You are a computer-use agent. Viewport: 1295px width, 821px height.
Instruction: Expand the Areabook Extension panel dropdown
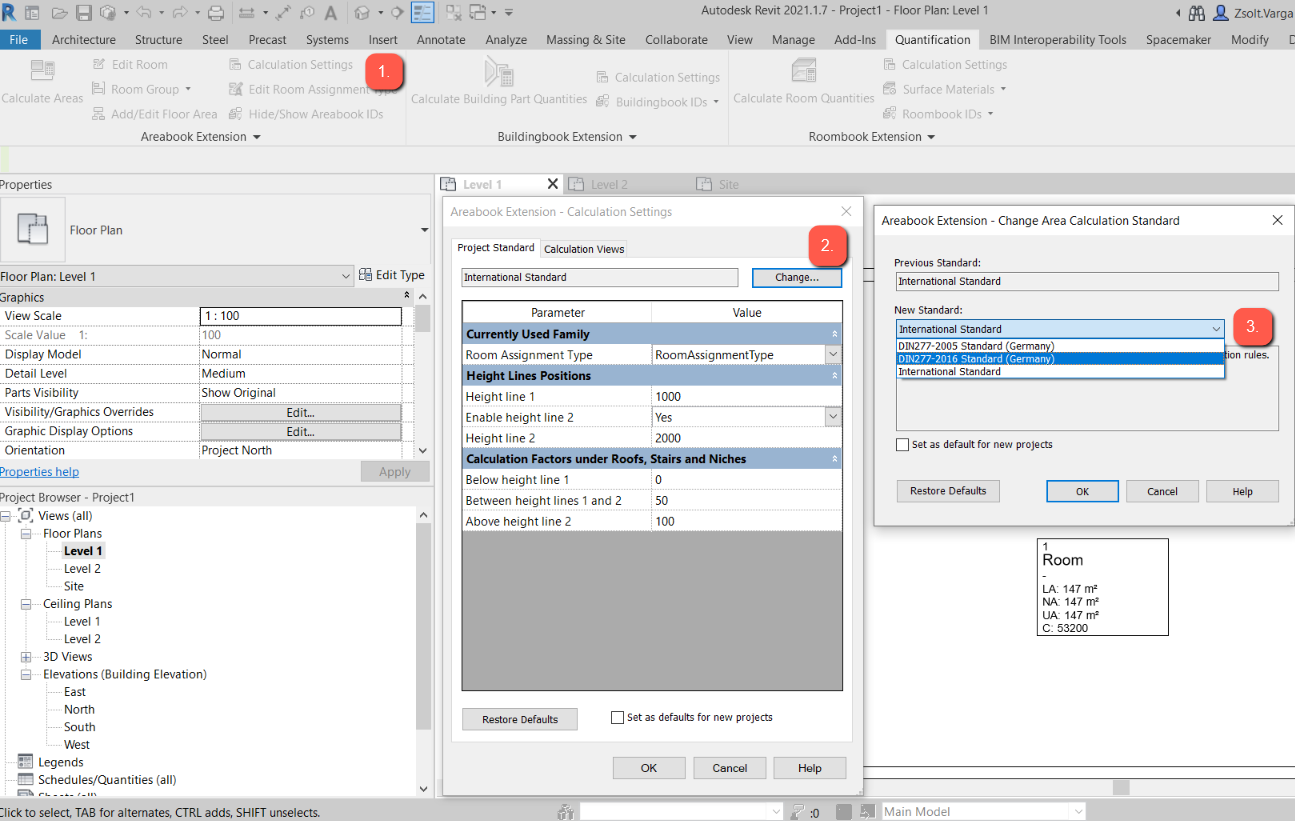(256, 137)
